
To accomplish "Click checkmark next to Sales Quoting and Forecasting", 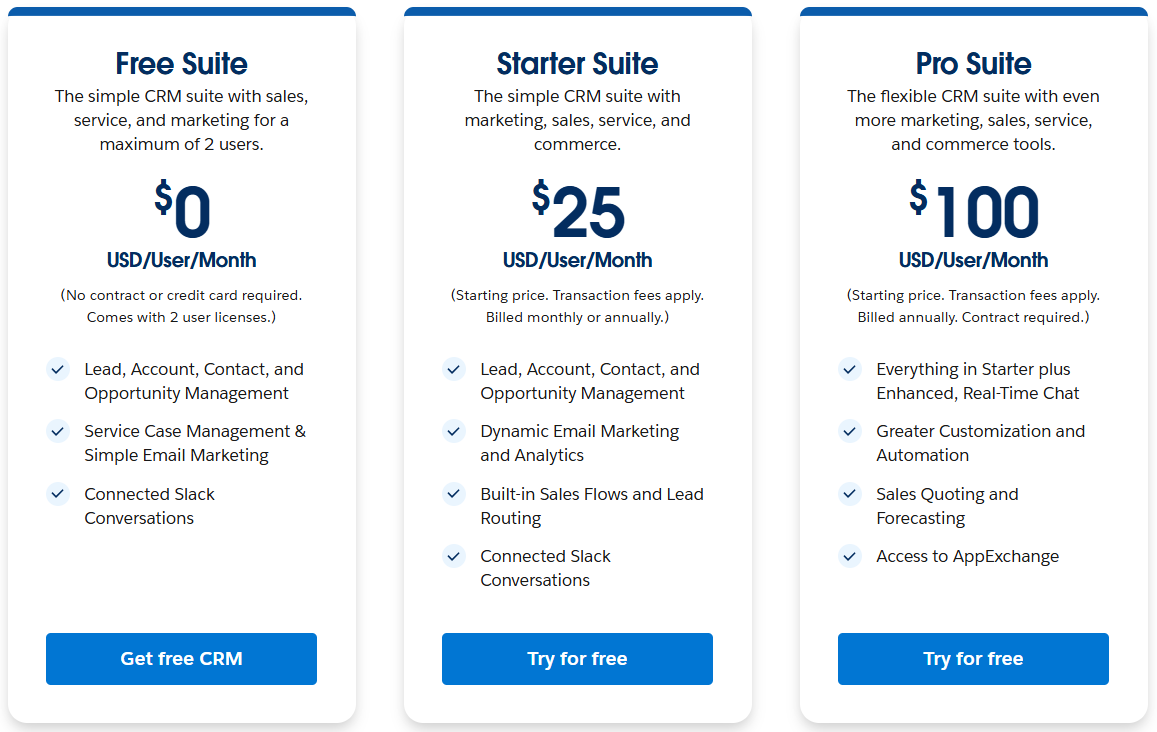I will [850, 494].
